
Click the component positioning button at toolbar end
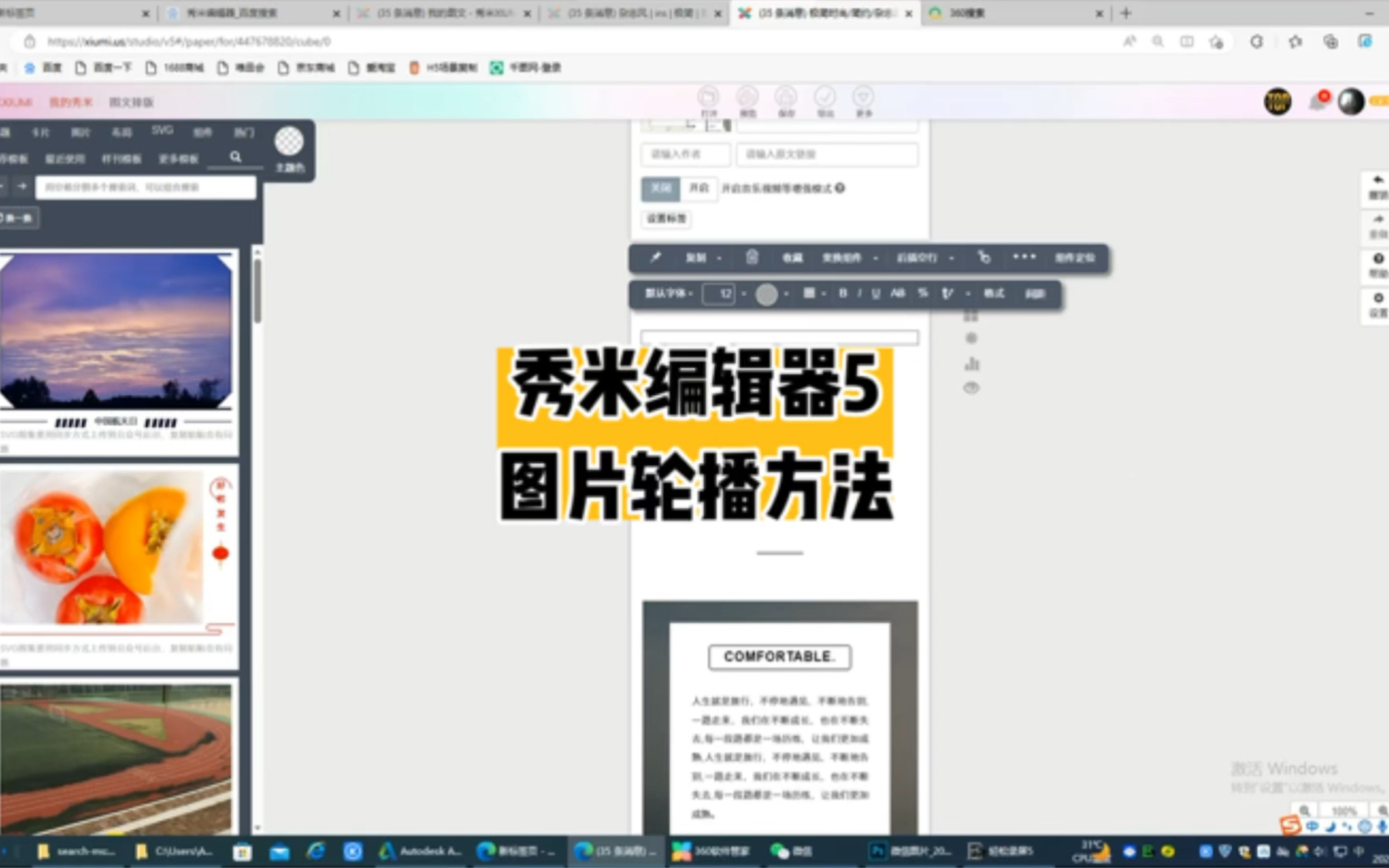(1075, 258)
